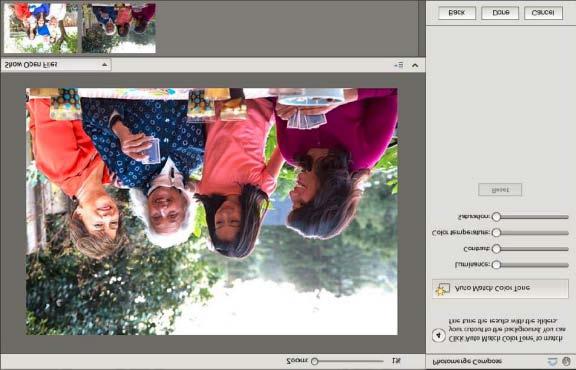Click the Auto Match Color Tone button
576x370 pixels.
click(500, 288)
